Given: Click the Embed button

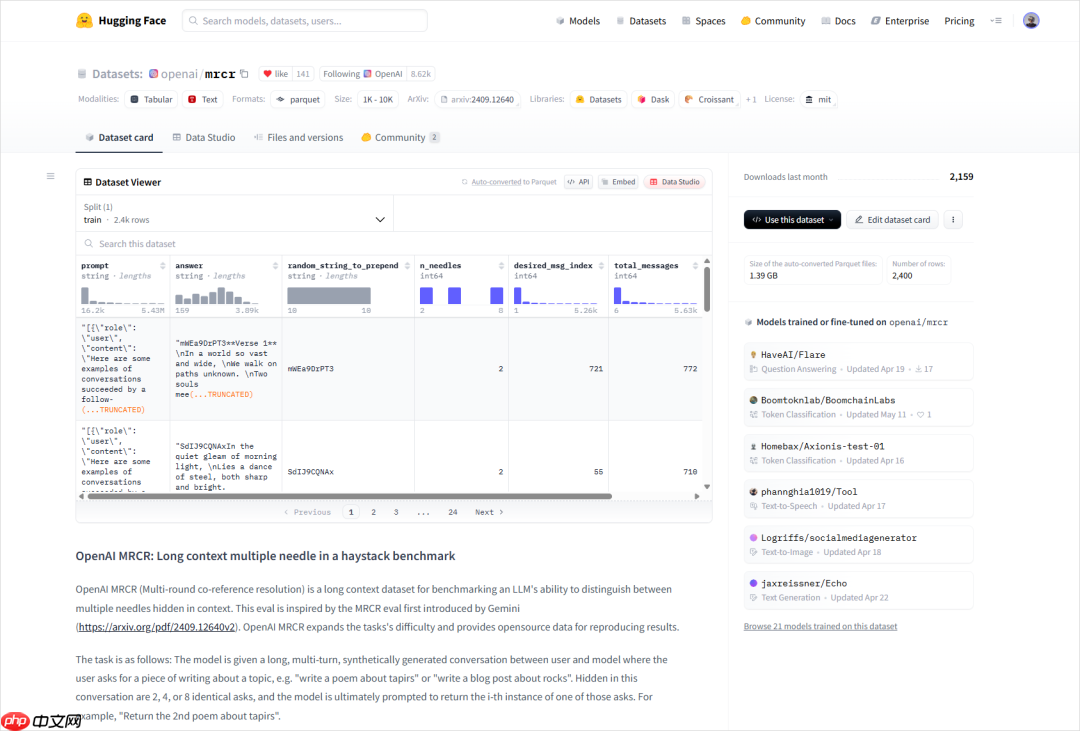Looking at the screenshot, I should tap(618, 182).
